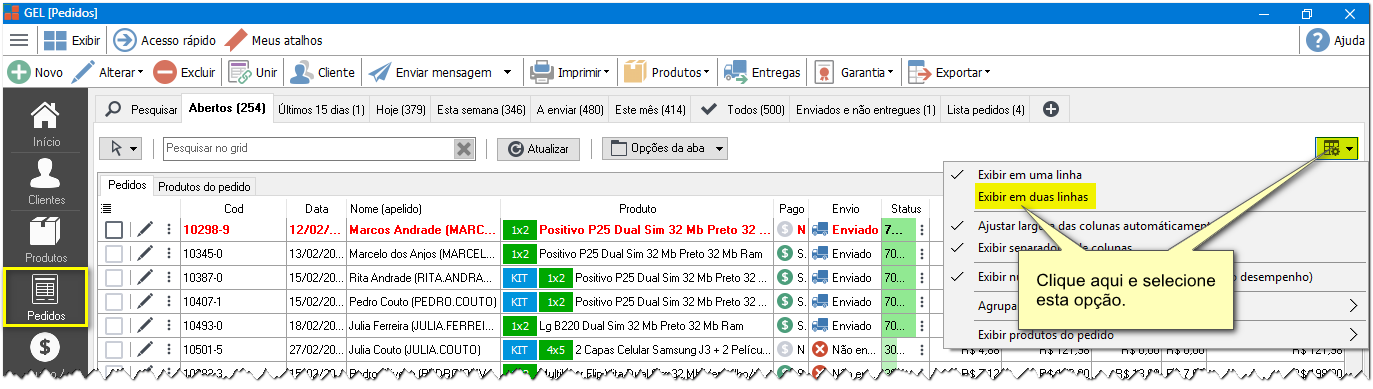This screenshot has width=1373, height=389.
Task: Sort by the Cod column header
Action: click(x=234, y=209)
